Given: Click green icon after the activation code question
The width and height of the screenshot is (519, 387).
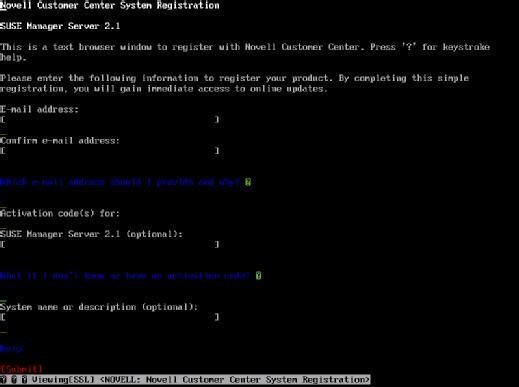Looking at the screenshot, I should [258, 276].
